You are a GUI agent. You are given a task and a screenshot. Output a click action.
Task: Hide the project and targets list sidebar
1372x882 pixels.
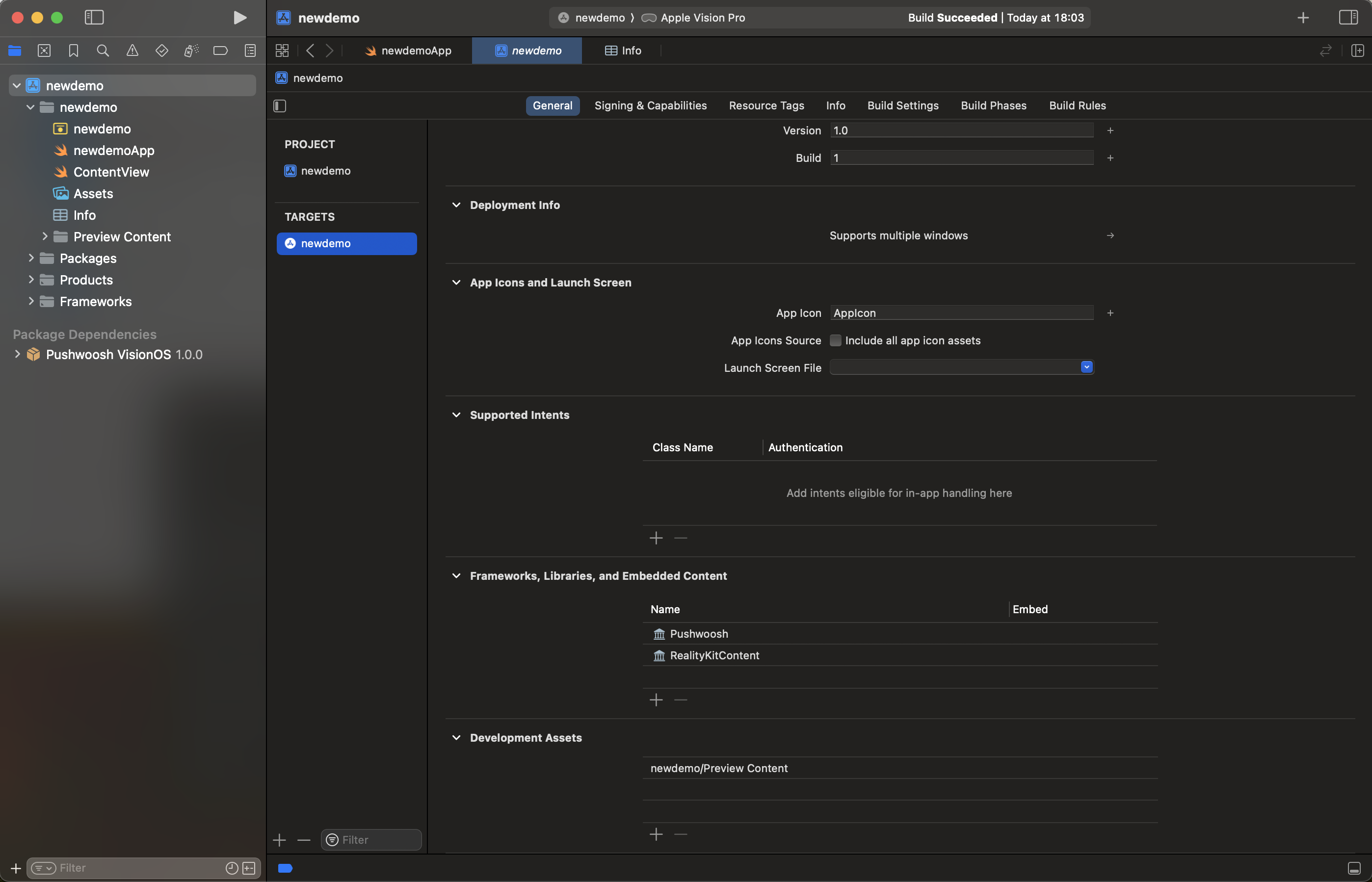click(x=280, y=105)
